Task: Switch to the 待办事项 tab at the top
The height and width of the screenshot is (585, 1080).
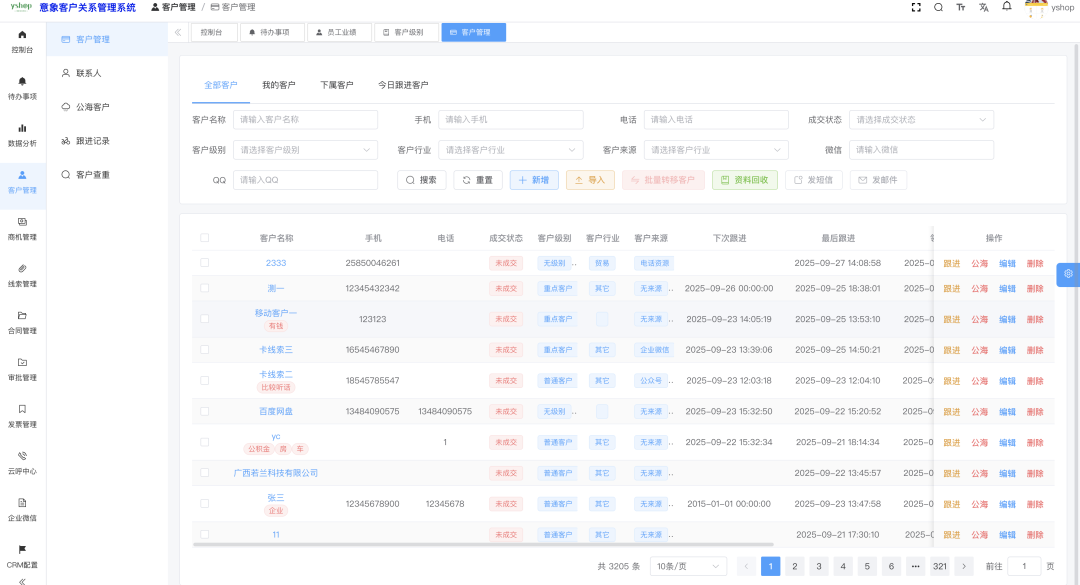Action: tap(271, 31)
